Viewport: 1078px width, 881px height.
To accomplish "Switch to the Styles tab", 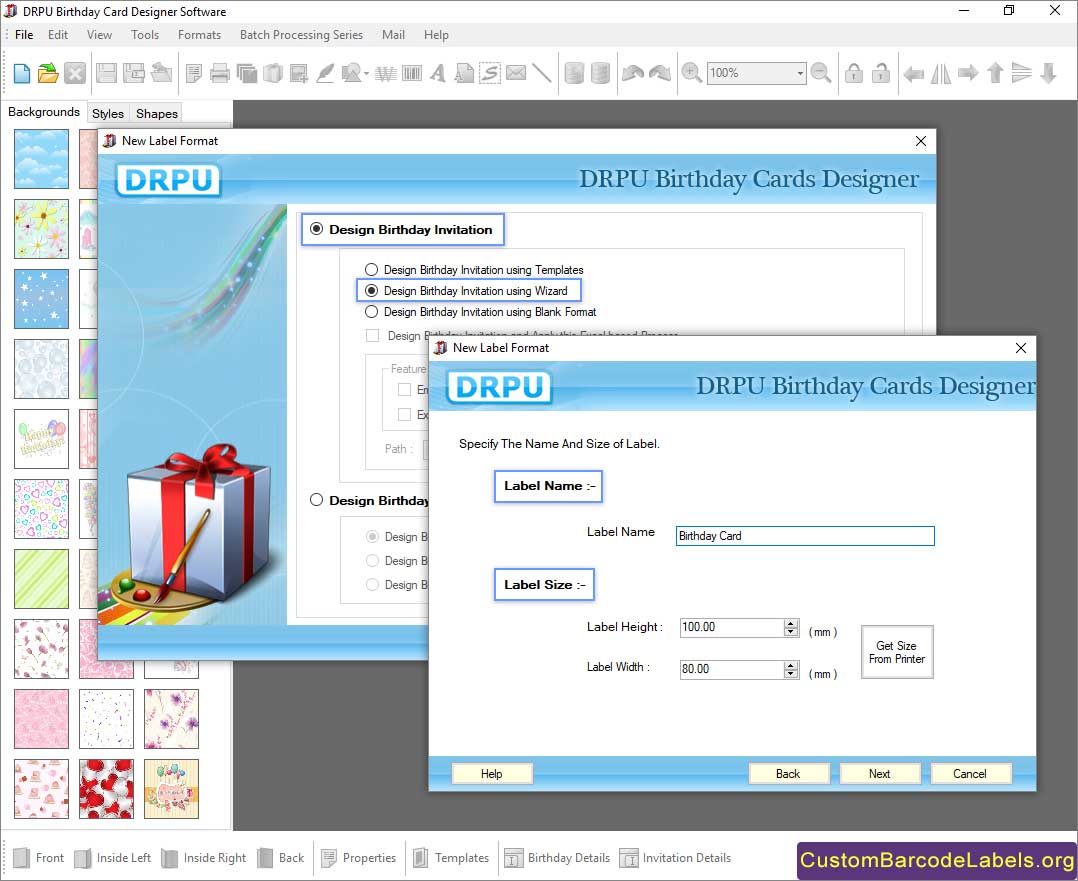I will pos(108,113).
